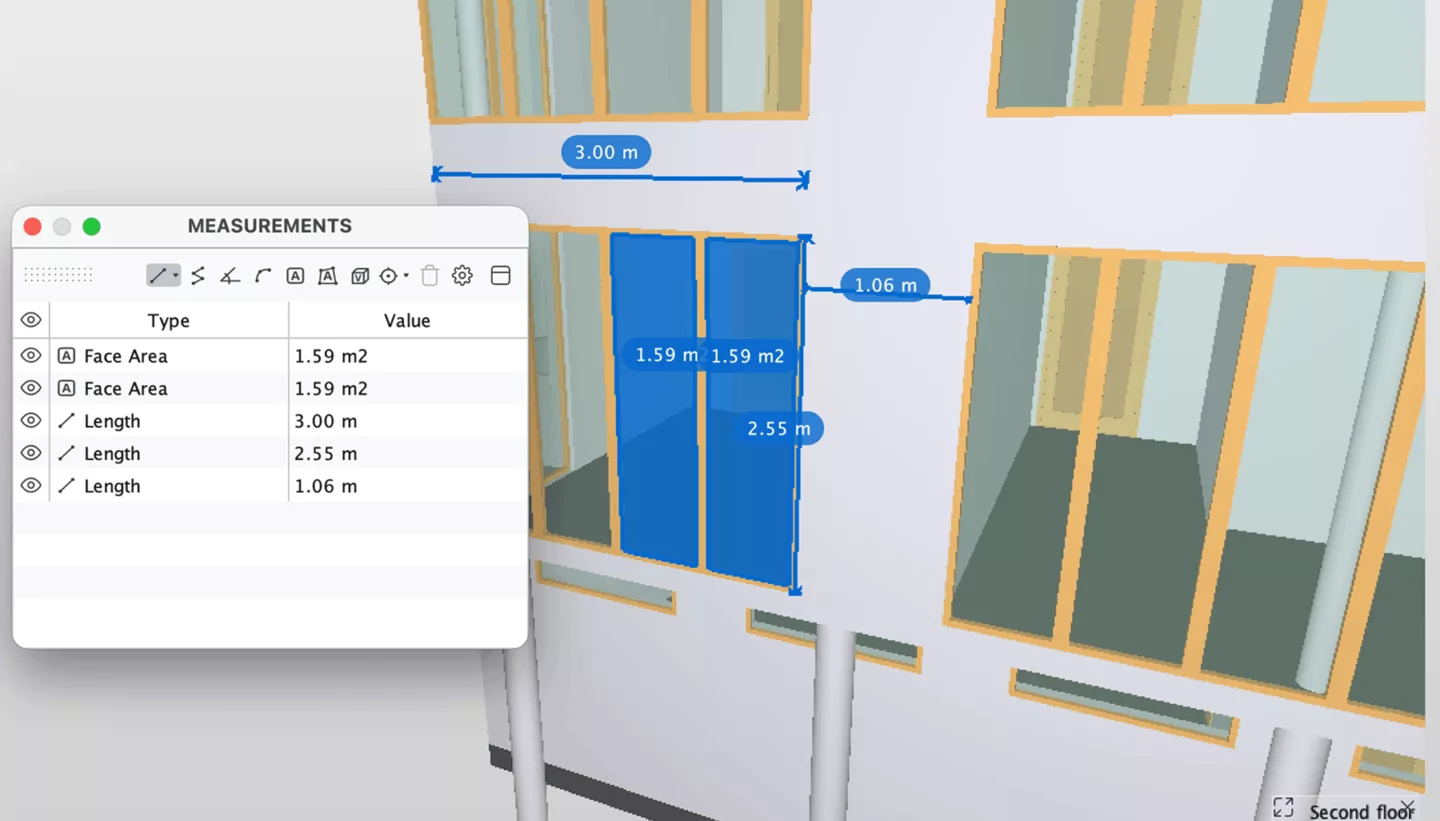Click the 2.55 m label in viewport
Image resolution: width=1440 pixels, height=821 pixels.
779,428
